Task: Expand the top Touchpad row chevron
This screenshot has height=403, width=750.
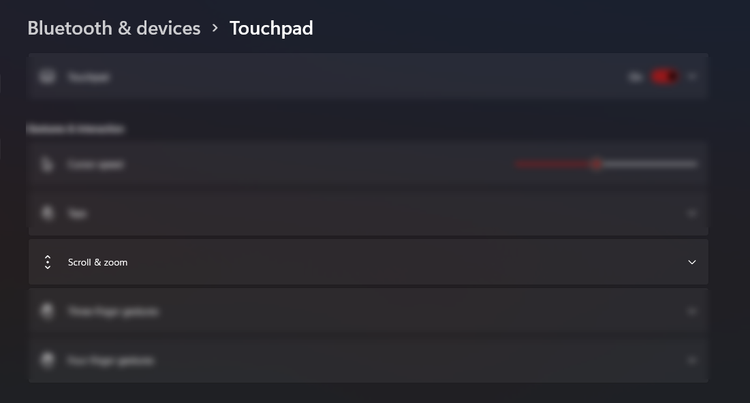Action: click(x=692, y=77)
